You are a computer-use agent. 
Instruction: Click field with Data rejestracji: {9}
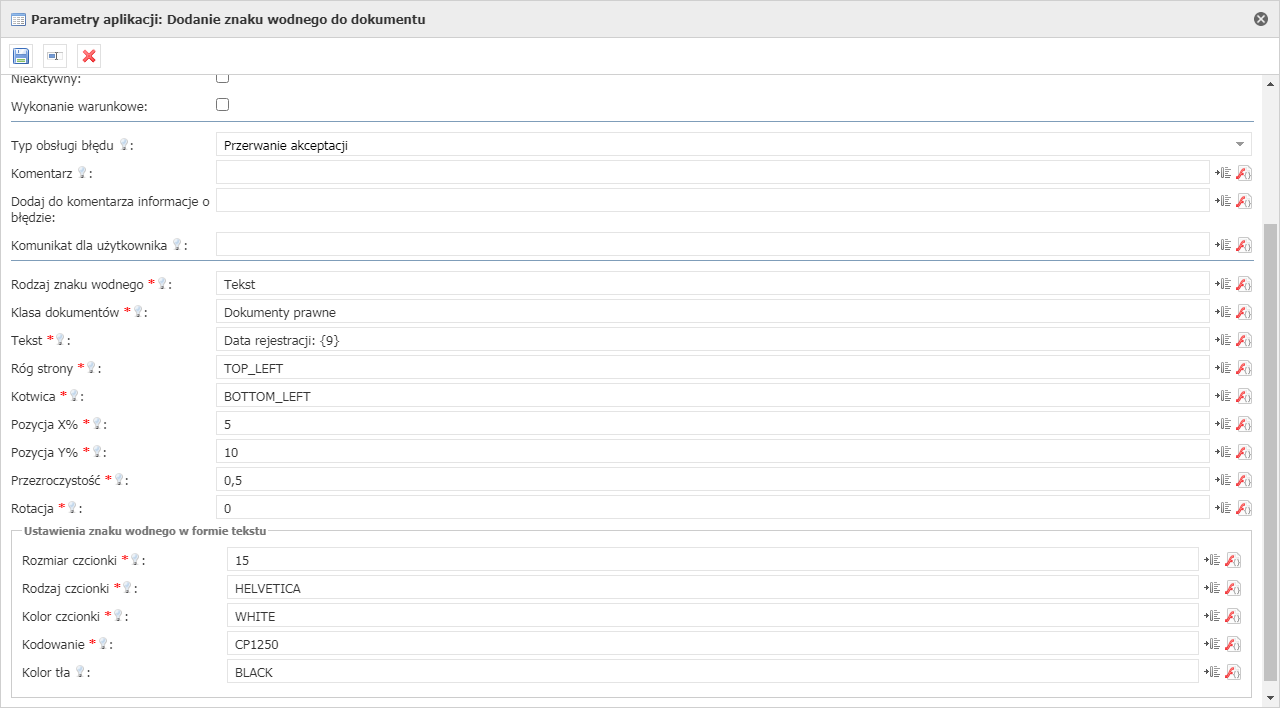tap(713, 340)
